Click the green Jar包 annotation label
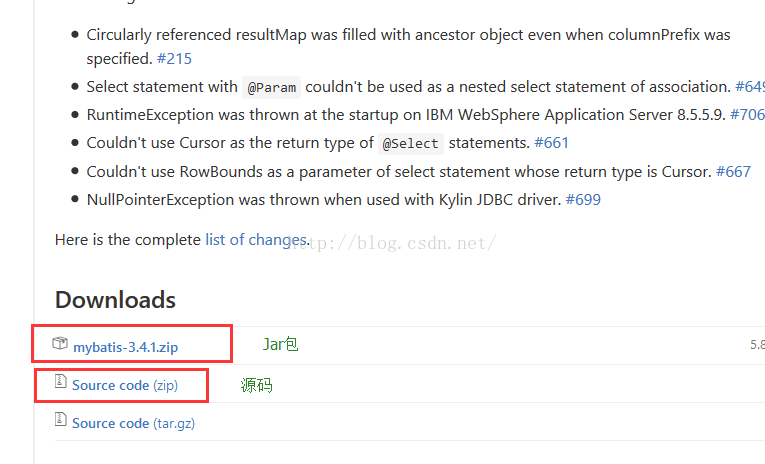Image resolution: width=765 pixels, height=464 pixels. (x=281, y=344)
